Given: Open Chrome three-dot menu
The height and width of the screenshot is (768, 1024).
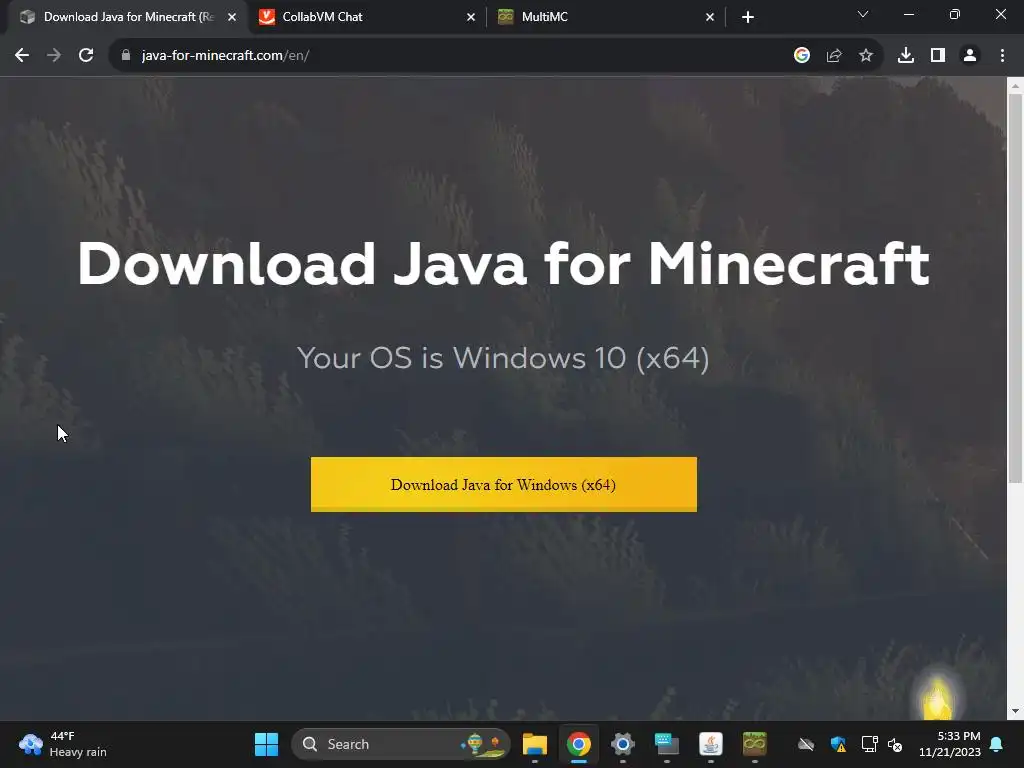Looking at the screenshot, I should click(1002, 56).
